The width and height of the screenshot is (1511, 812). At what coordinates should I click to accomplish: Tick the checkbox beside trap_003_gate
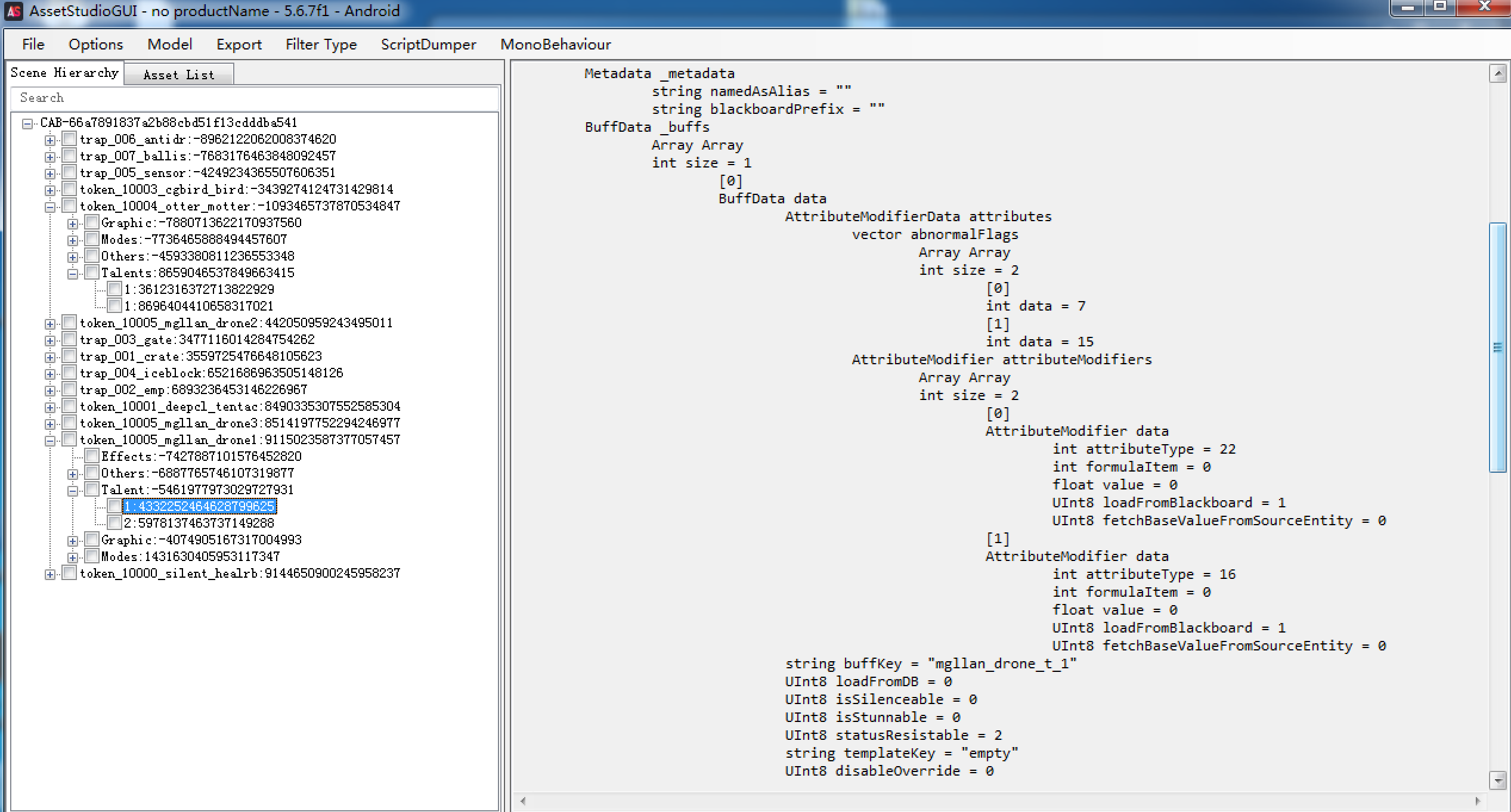pos(69,339)
